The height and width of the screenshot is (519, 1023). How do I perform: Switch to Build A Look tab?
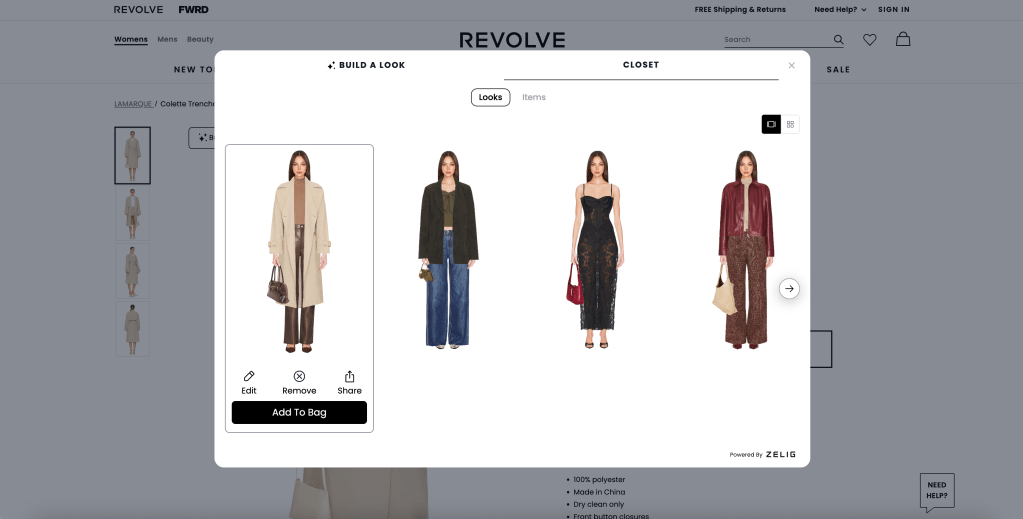[x=366, y=65]
